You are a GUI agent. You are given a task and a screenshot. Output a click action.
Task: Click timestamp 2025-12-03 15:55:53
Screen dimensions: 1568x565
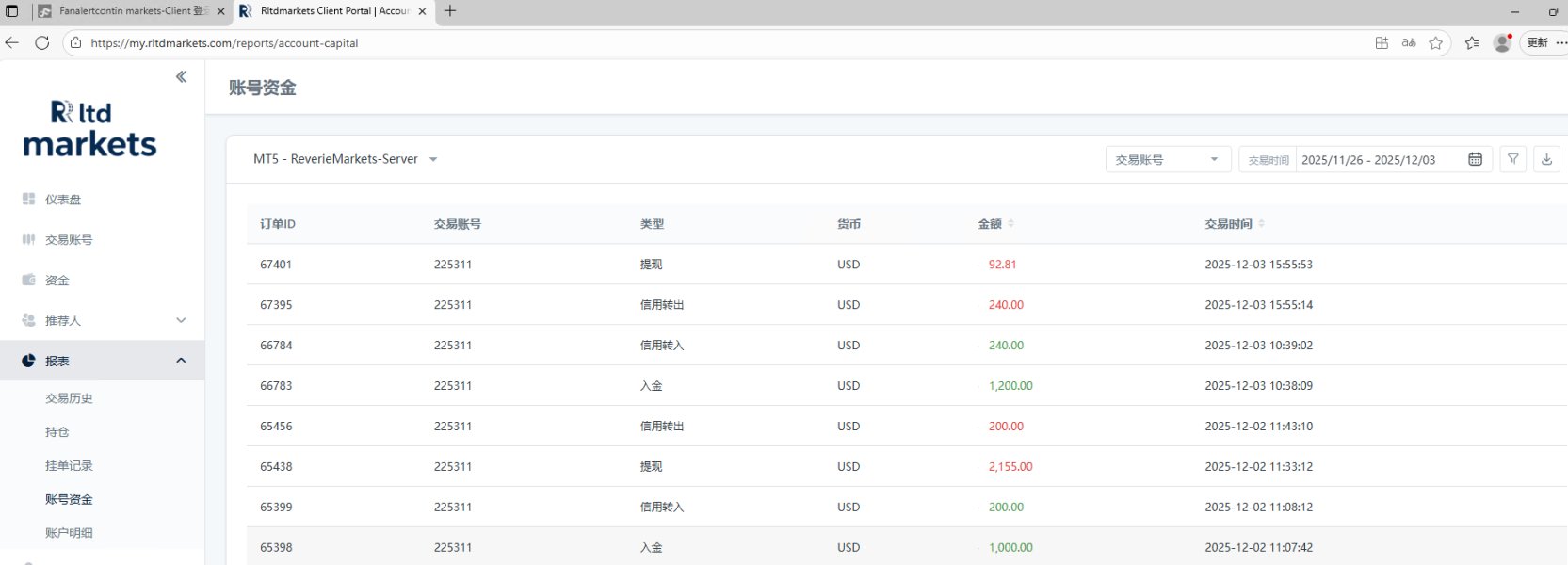1258,265
